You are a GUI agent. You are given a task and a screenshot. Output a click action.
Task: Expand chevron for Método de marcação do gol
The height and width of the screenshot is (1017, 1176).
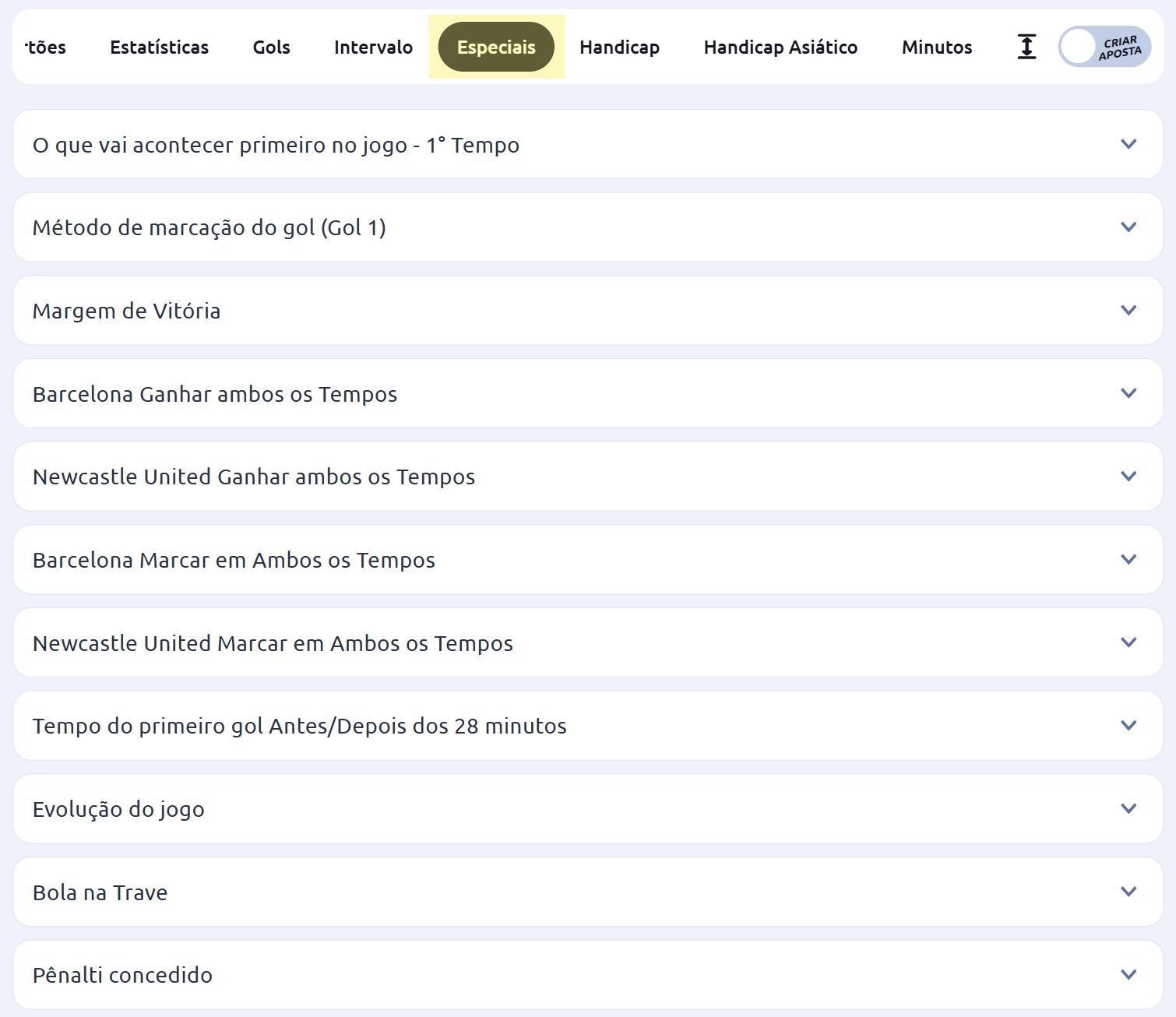[1128, 227]
